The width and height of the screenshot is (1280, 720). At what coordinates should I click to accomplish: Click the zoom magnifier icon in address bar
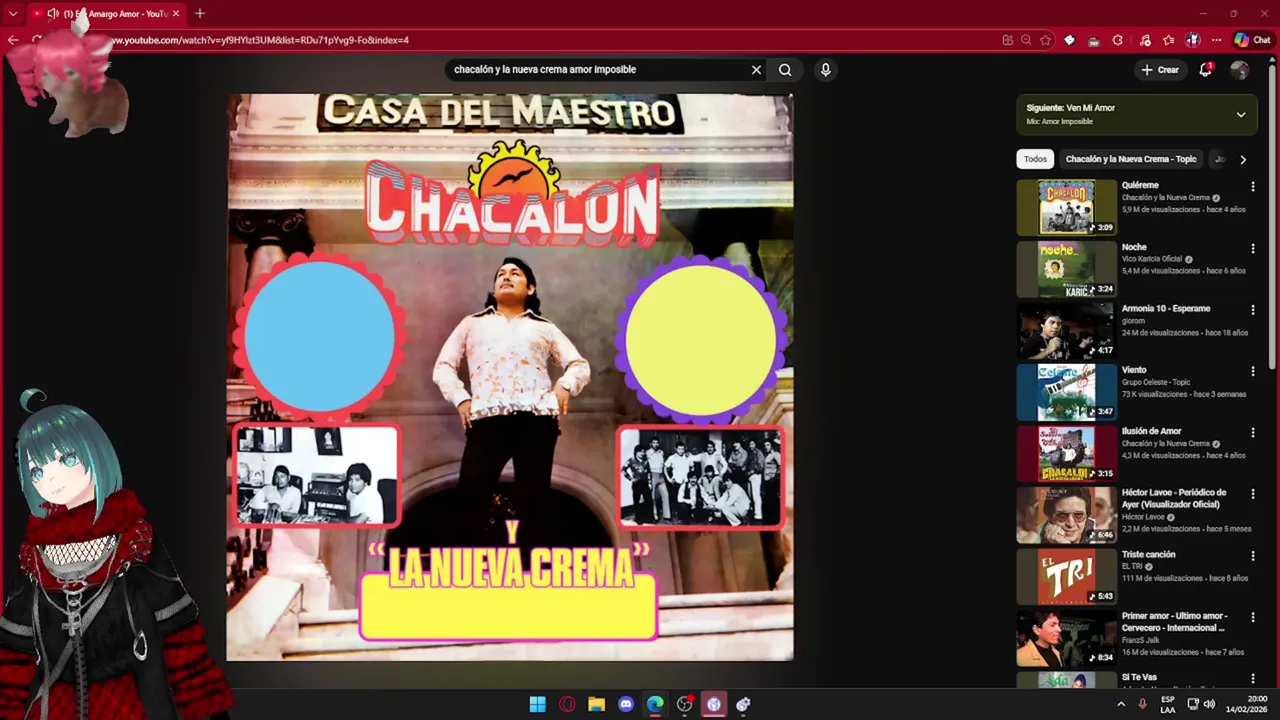(x=1026, y=40)
